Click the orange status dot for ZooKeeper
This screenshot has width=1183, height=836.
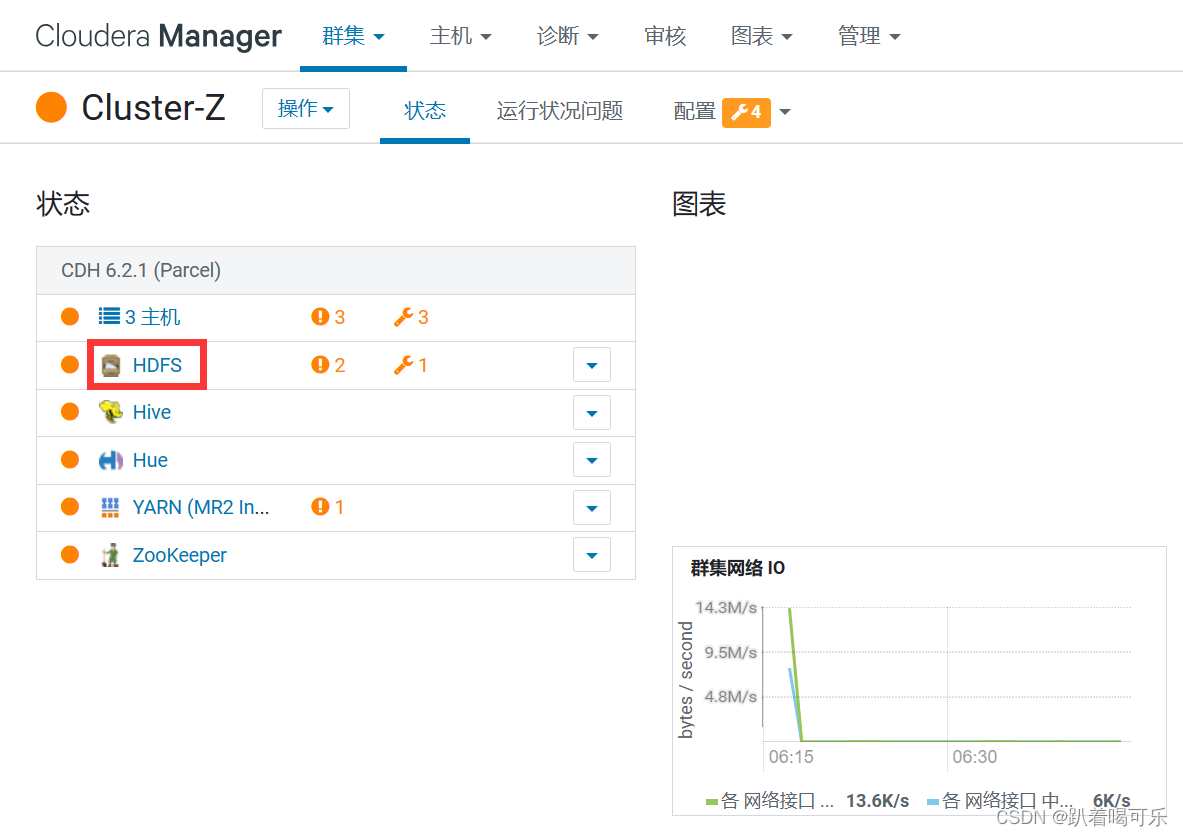pyautogui.click(x=70, y=555)
